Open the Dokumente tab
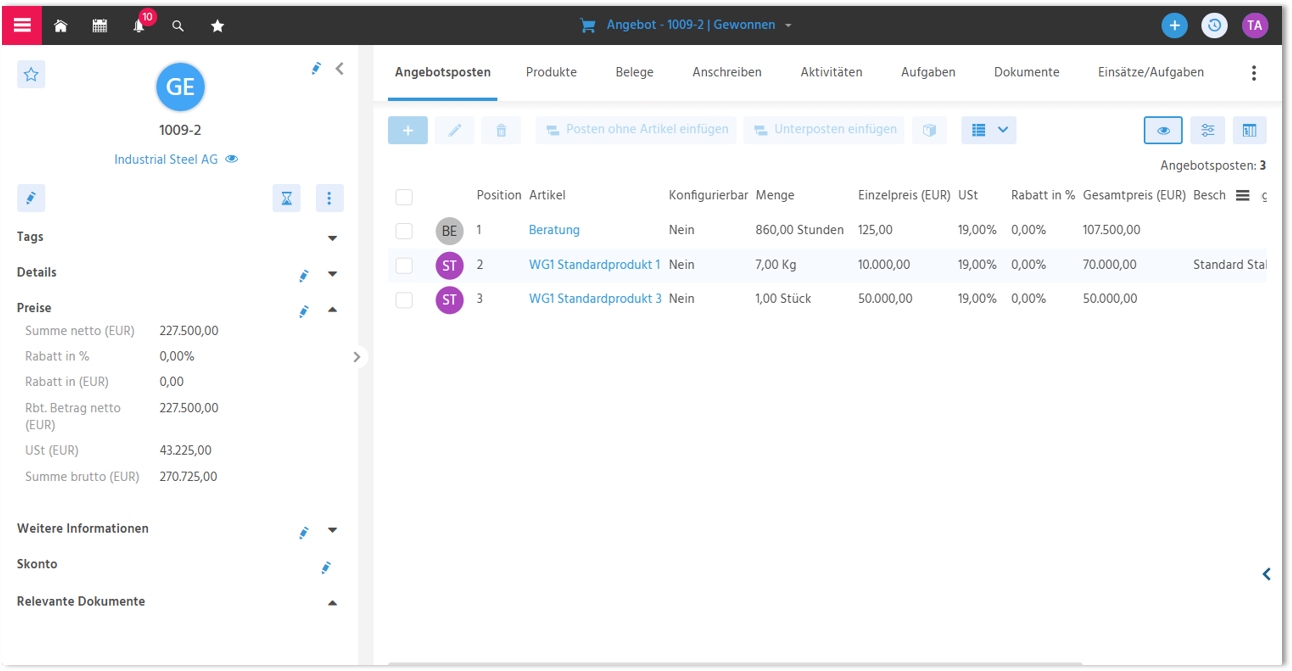This screenshot has height=671, width=1292. [1026, 72]
